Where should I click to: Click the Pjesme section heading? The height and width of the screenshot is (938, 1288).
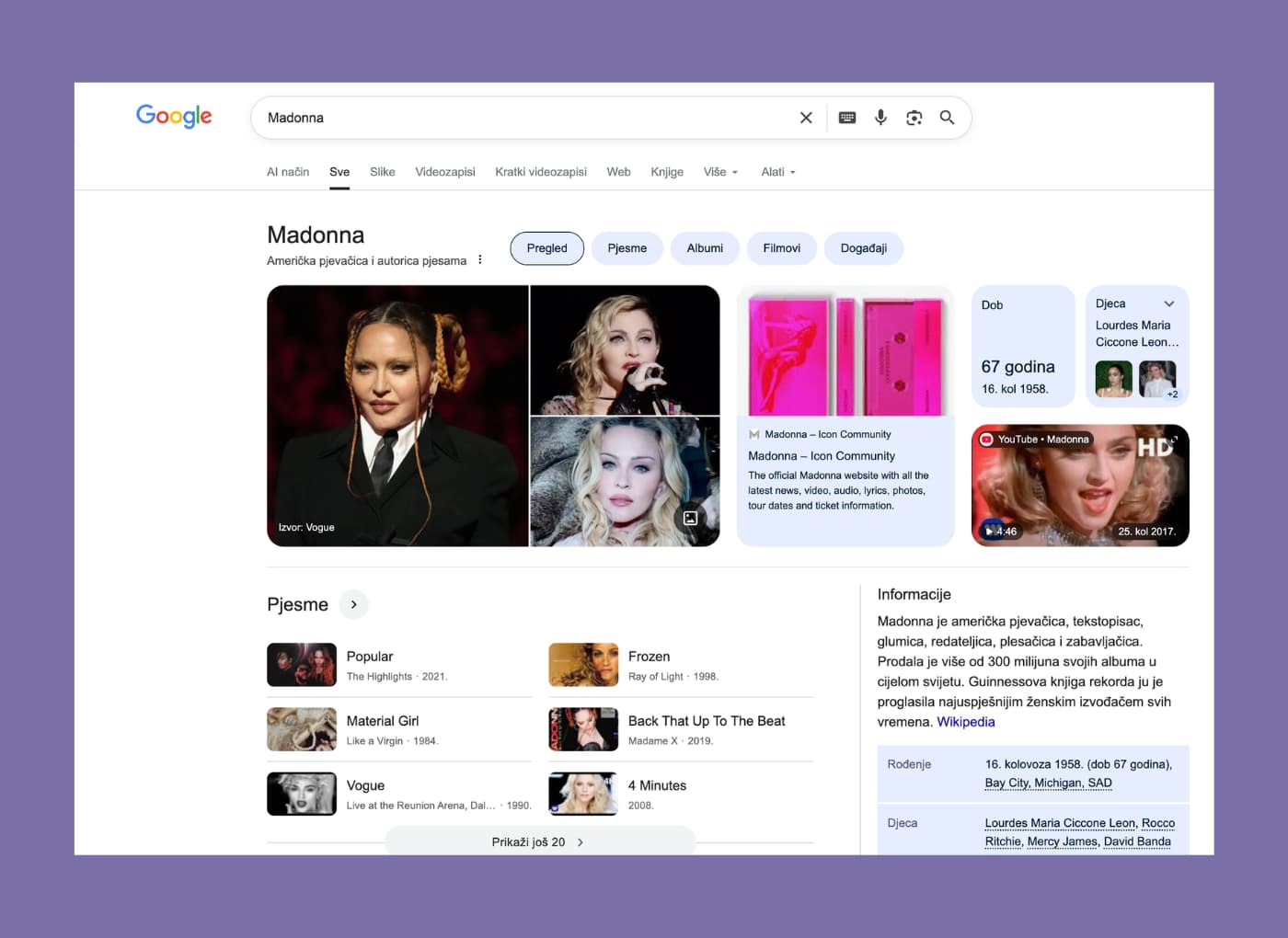coord(297,604)
